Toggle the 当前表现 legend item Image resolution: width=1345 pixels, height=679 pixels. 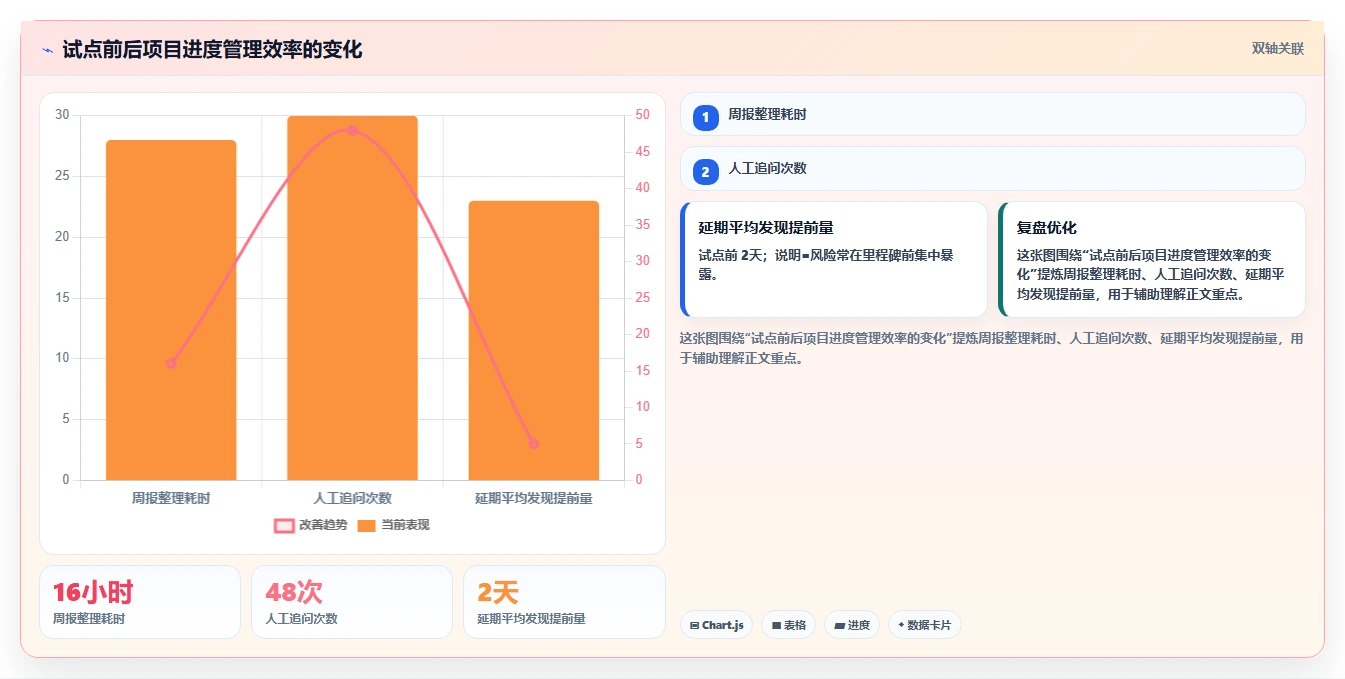coord(394,525)
